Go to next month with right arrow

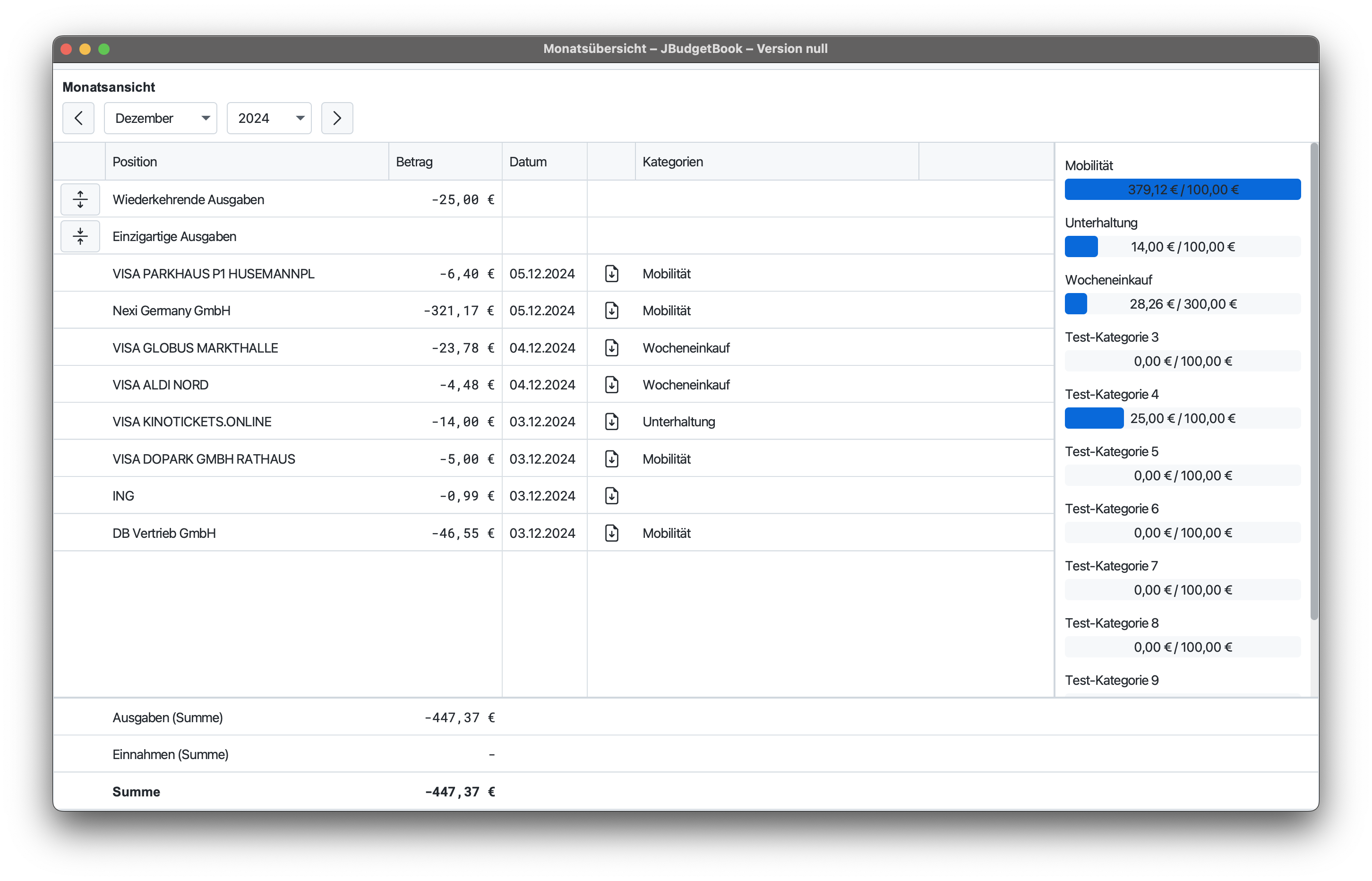point(337,118)
